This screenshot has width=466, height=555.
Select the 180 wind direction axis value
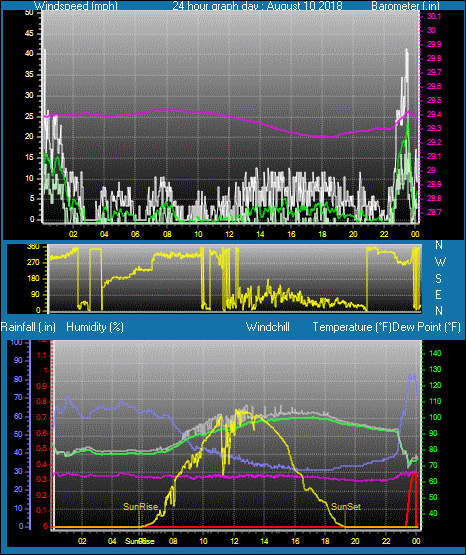[33, 279]
